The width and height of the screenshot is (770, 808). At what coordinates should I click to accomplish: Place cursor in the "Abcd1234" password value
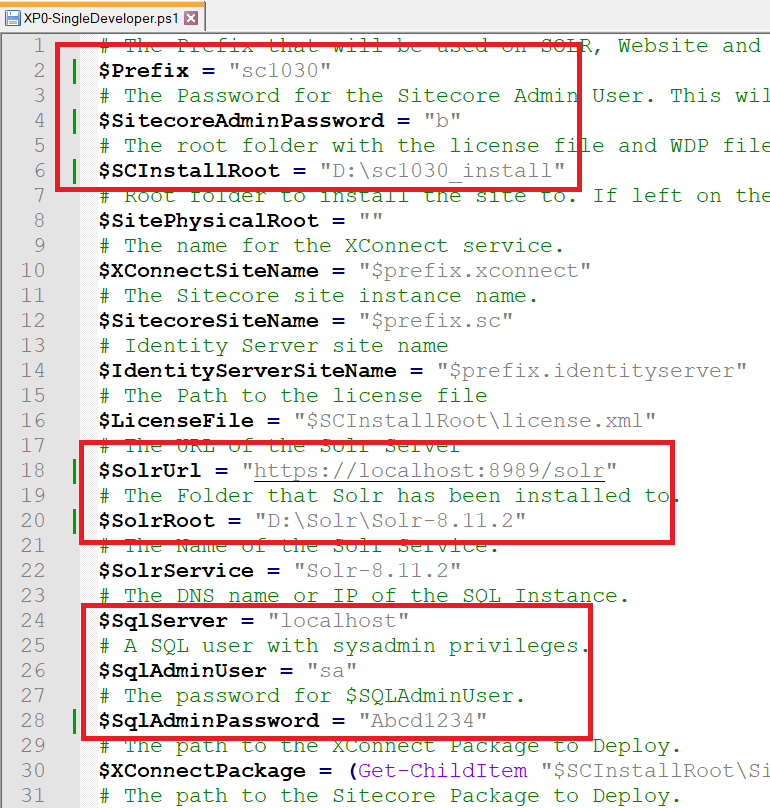(x=423, y=720)
